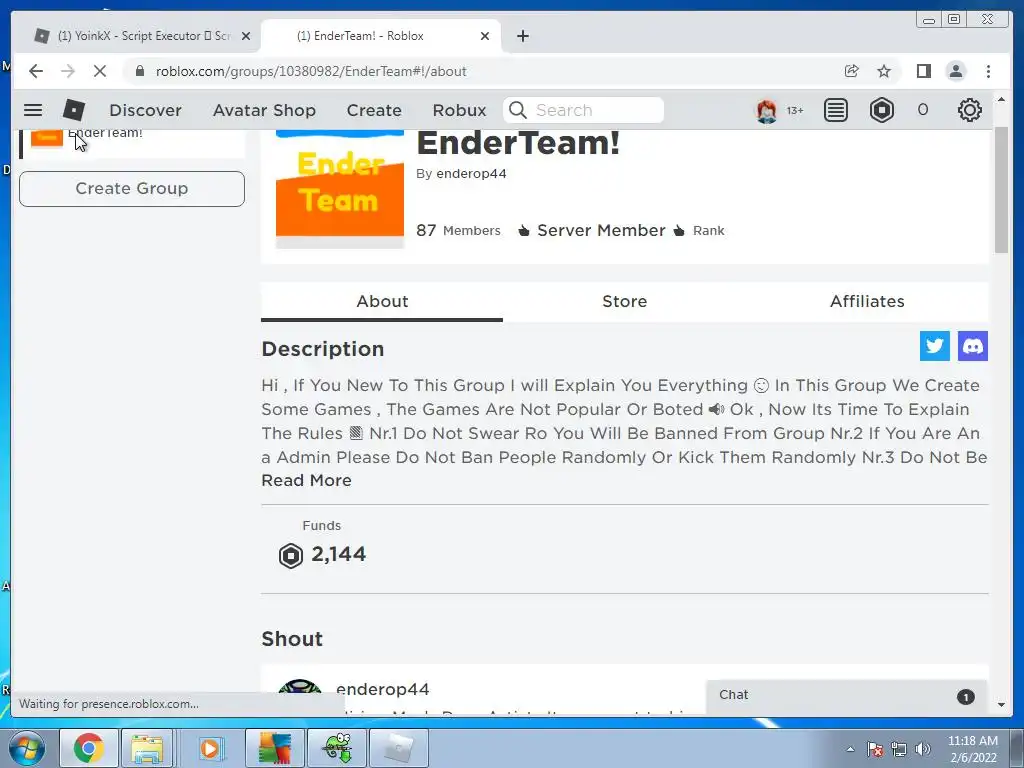Open a new browser tab
Screen dimensions: 1024x768
pos(522,36)
